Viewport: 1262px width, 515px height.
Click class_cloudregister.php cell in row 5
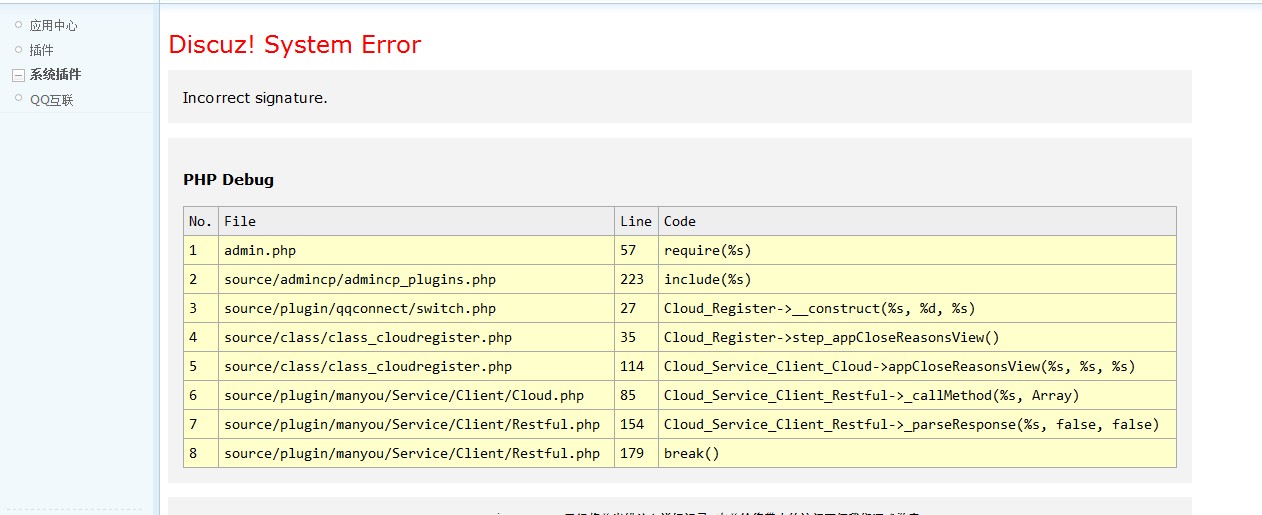click(416, 366)
